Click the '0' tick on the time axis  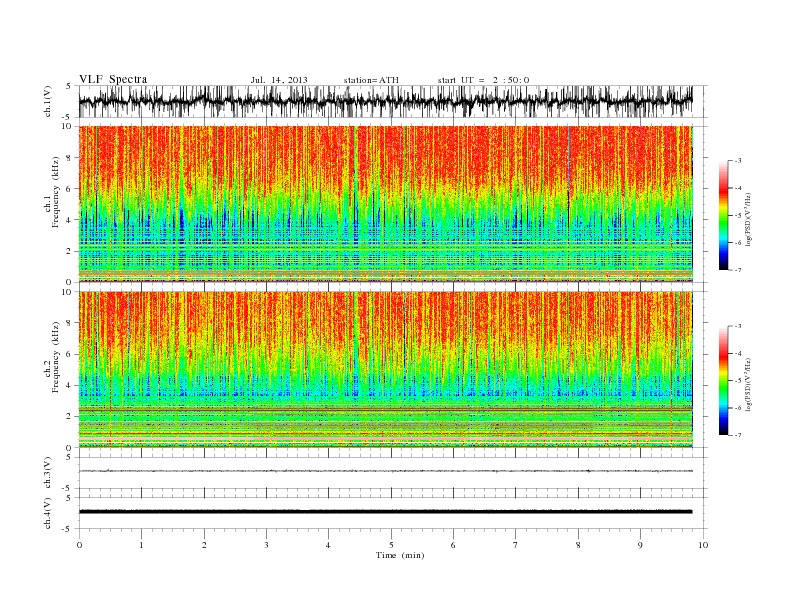(x=79, y=545)
